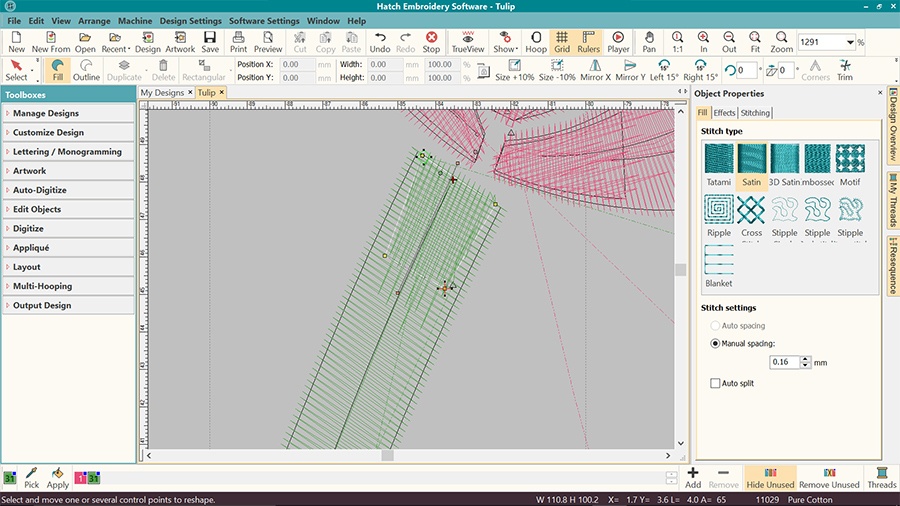Switch to the Effects tab
Viewport: 900px width, 506px height.
pyautogui.click(x=724, y=113)
